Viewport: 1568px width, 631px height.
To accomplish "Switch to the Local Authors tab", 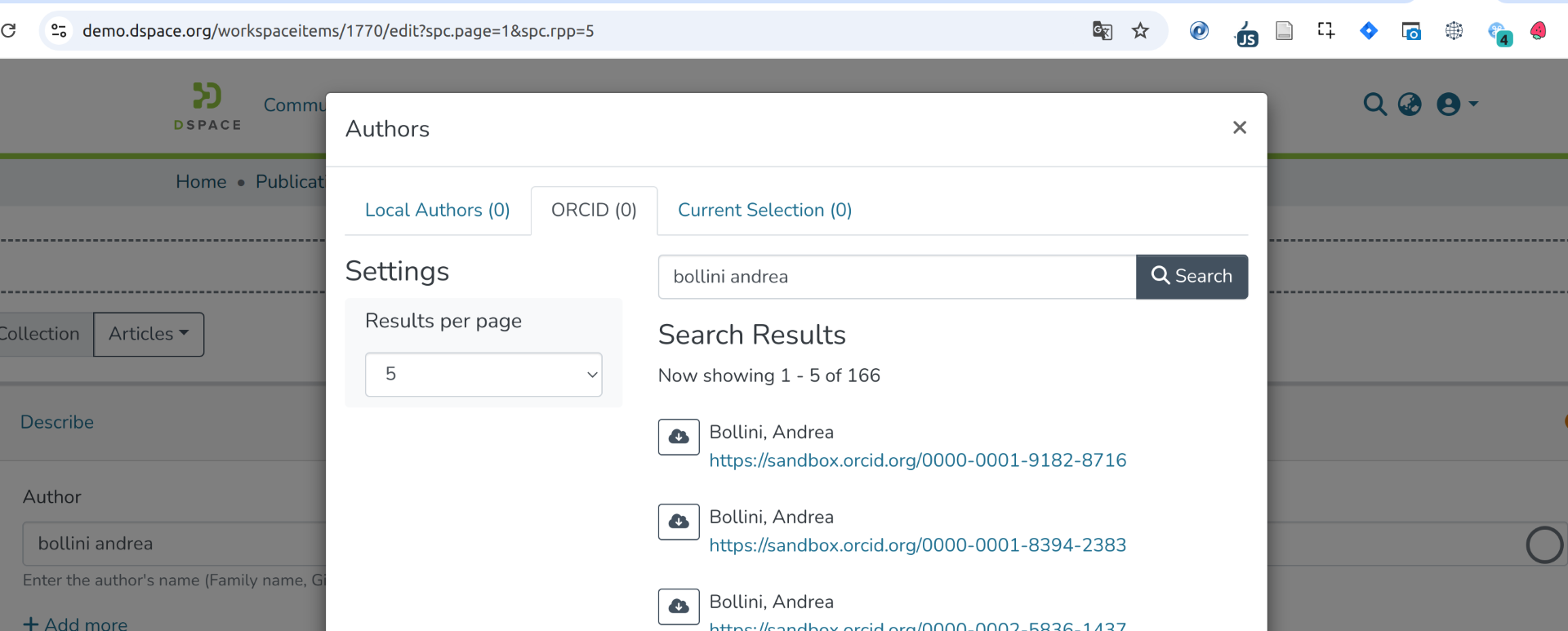I will (437, 211).
